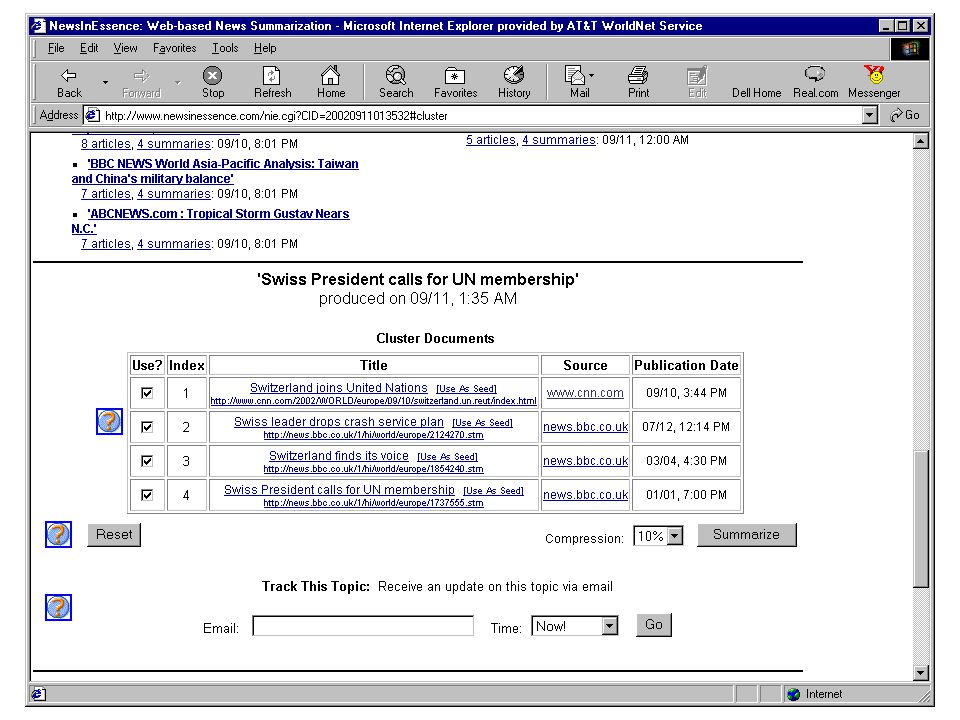Open Dell Home toolbar link

click(756, 92)
